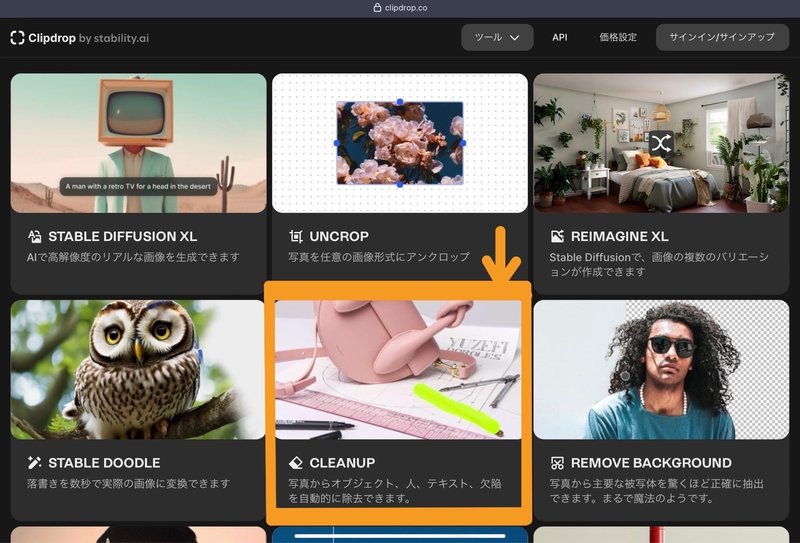Click the Reimagine XL image icon
The width and height of the screenshot is (800, 543).
point(557,236)
